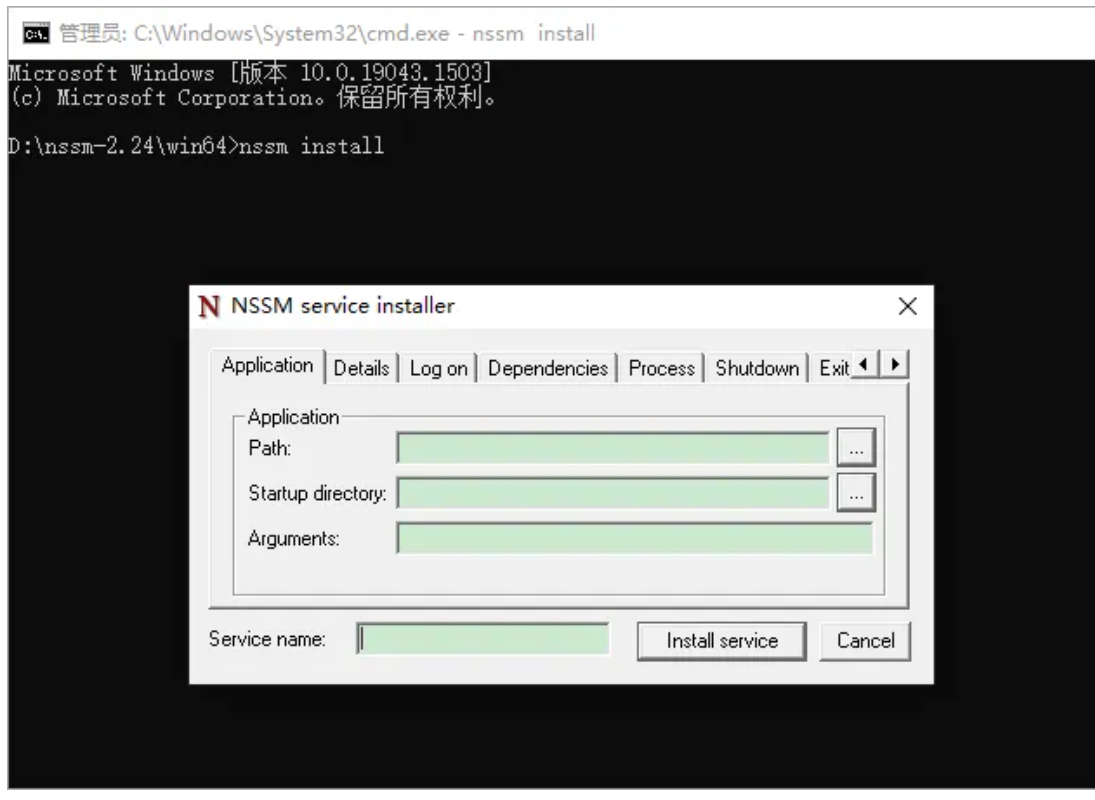This screenshot has height=800, width=1095.
Task: Open the Shutdown tab
Action: click(x=757, y=368)
